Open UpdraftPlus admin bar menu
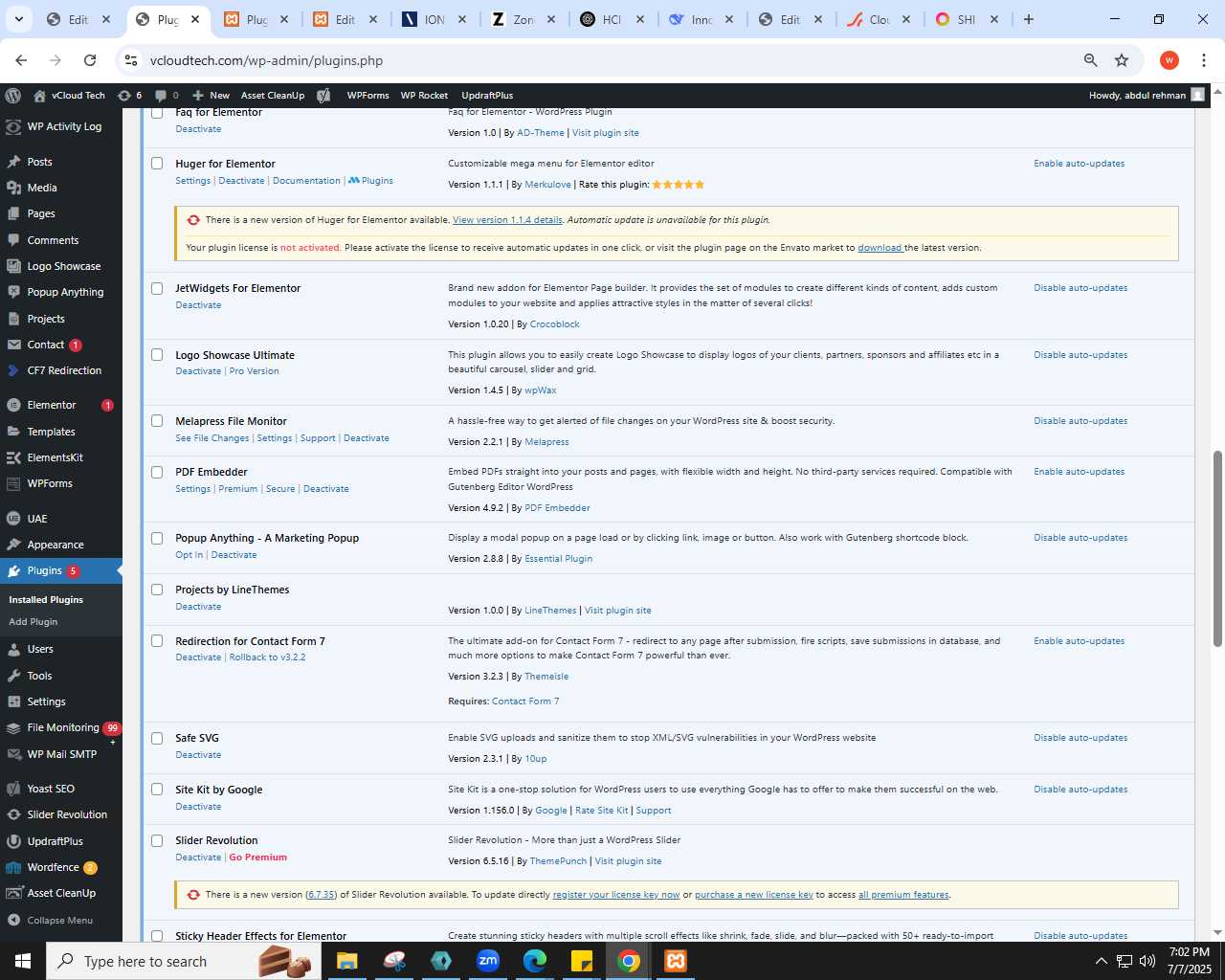The image size is (1225, 980). [x=487, y=96]
